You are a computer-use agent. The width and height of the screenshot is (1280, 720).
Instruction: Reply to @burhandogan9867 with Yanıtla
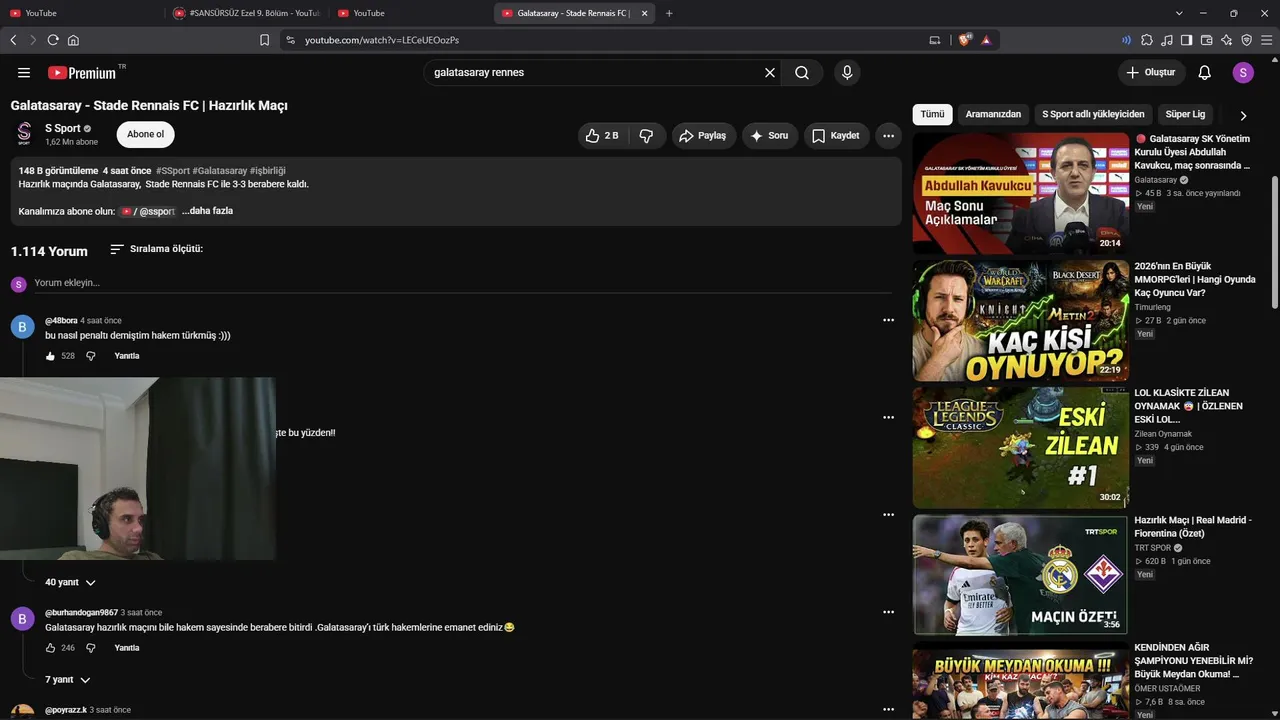click(127, 648)
